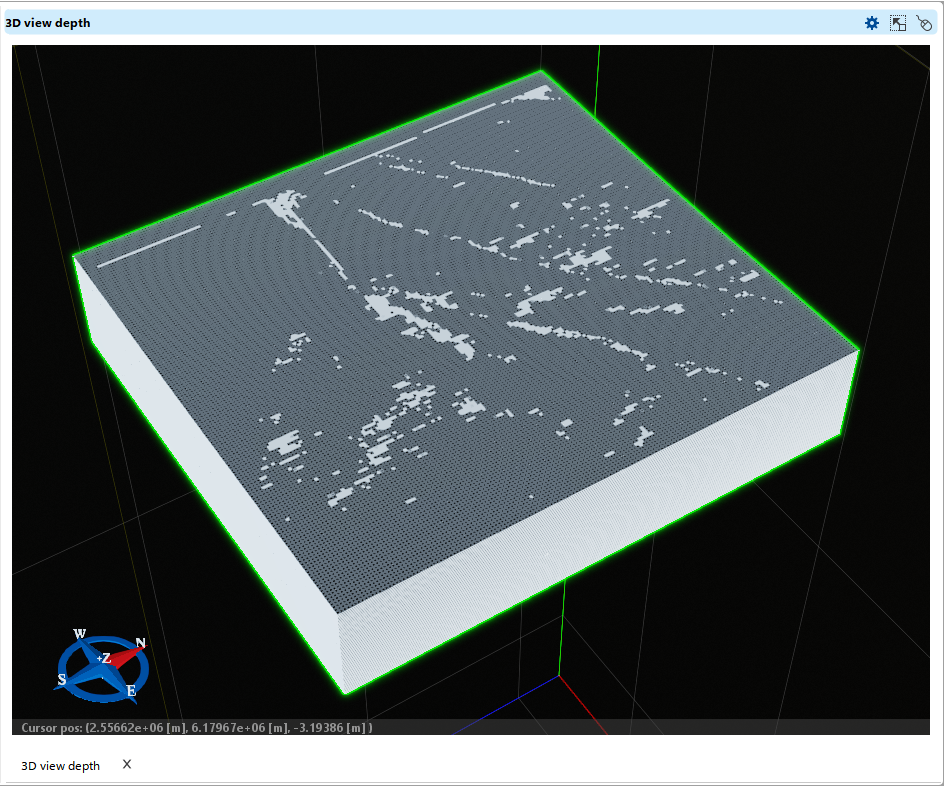The width and height of the screenshot is (944, 786).
Task: Close the 3D view depth tab
Action: 126,764
